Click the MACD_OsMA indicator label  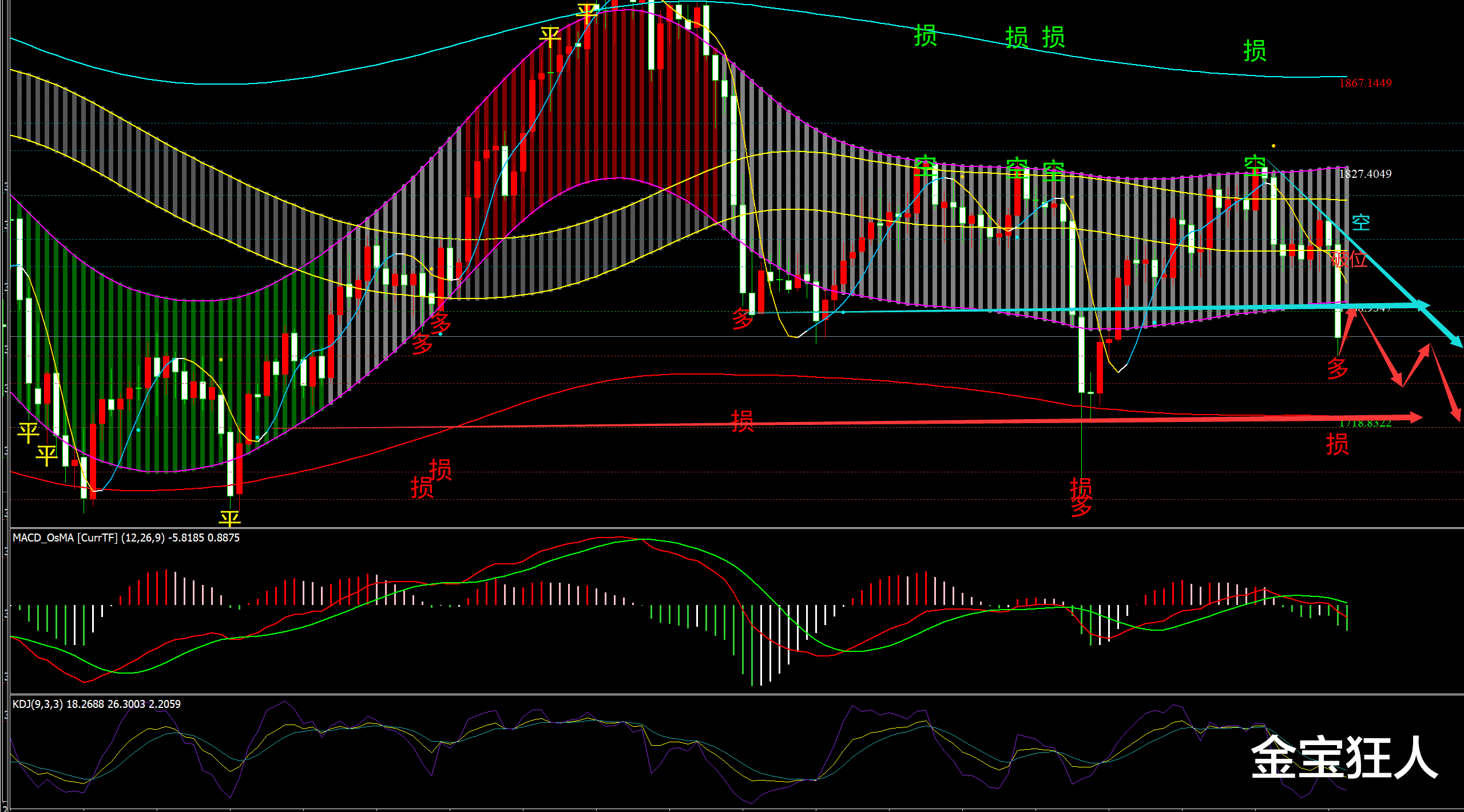coord(126,538)
